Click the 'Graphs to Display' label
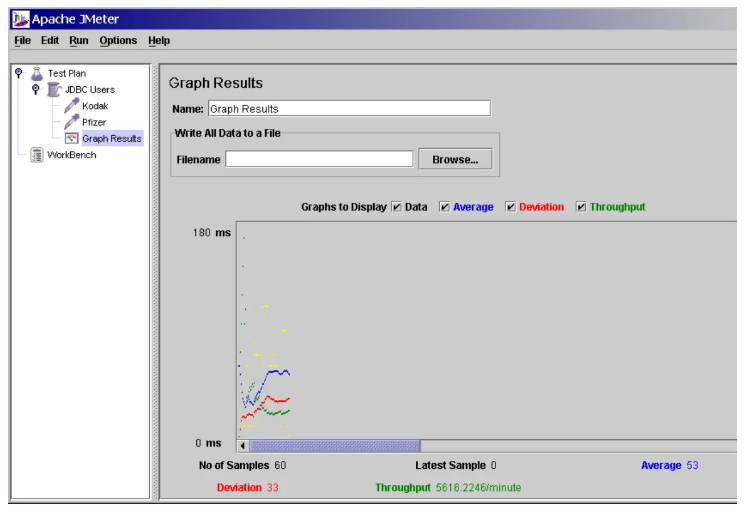The height and width of the screenshot is (509, 755). coord(344,207)
